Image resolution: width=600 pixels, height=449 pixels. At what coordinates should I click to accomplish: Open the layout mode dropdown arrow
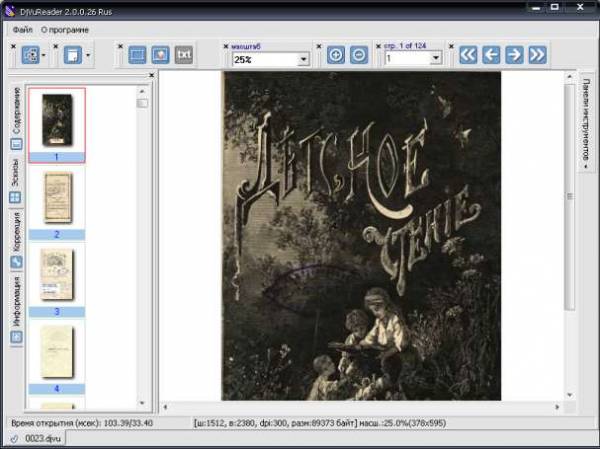coord(44,55)
